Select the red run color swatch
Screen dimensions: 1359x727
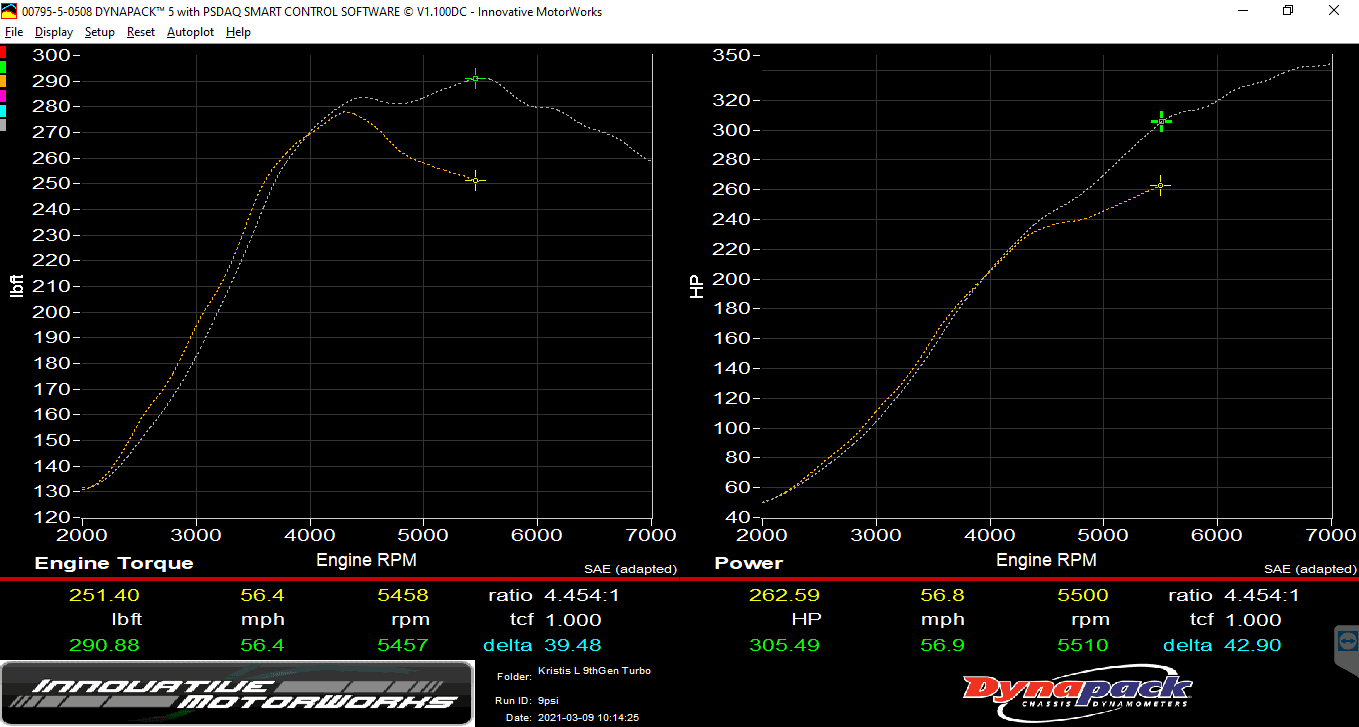3,51
